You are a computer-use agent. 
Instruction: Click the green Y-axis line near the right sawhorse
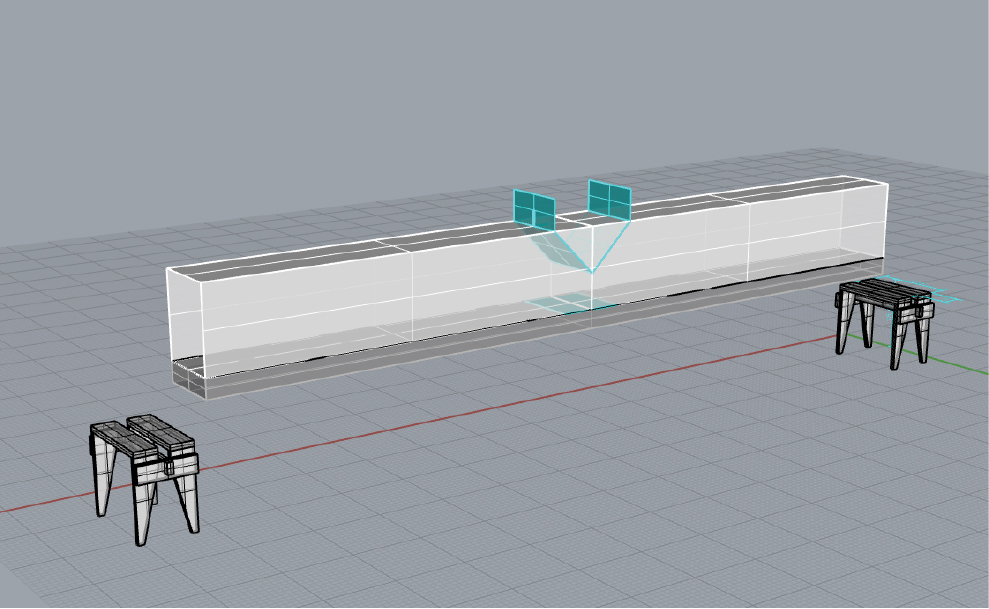[x=959, y=367]
